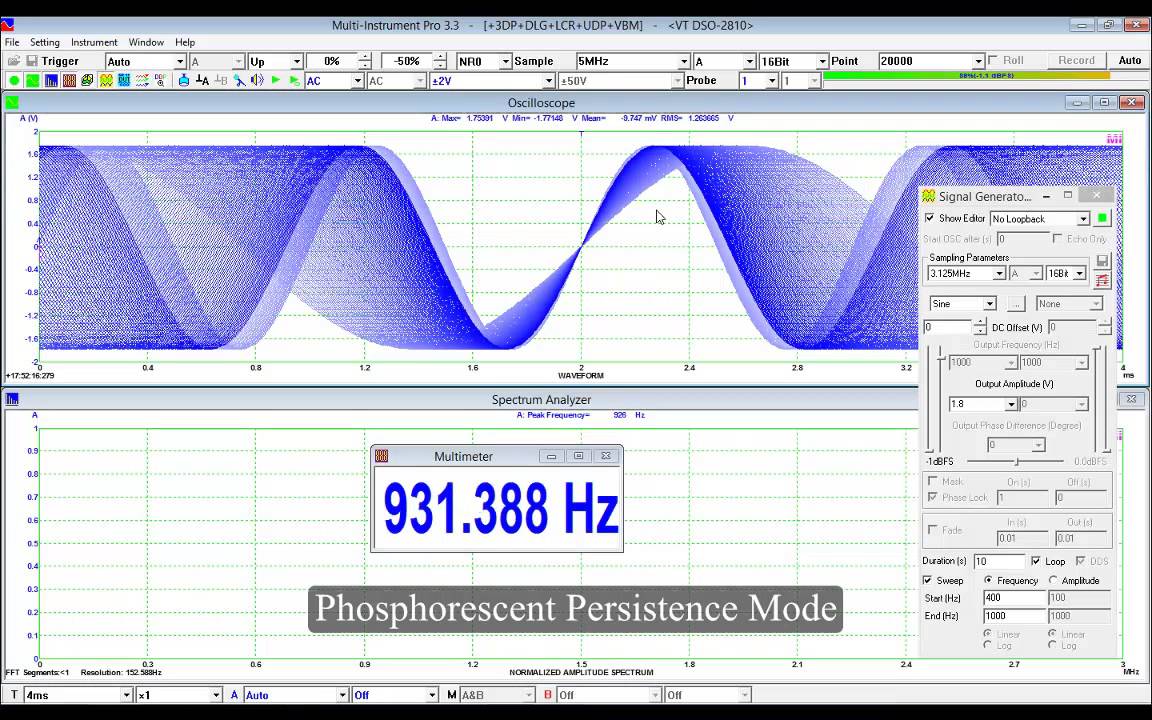
Task: Toggle the Loop checkbox
Action: coord(1036,561)
